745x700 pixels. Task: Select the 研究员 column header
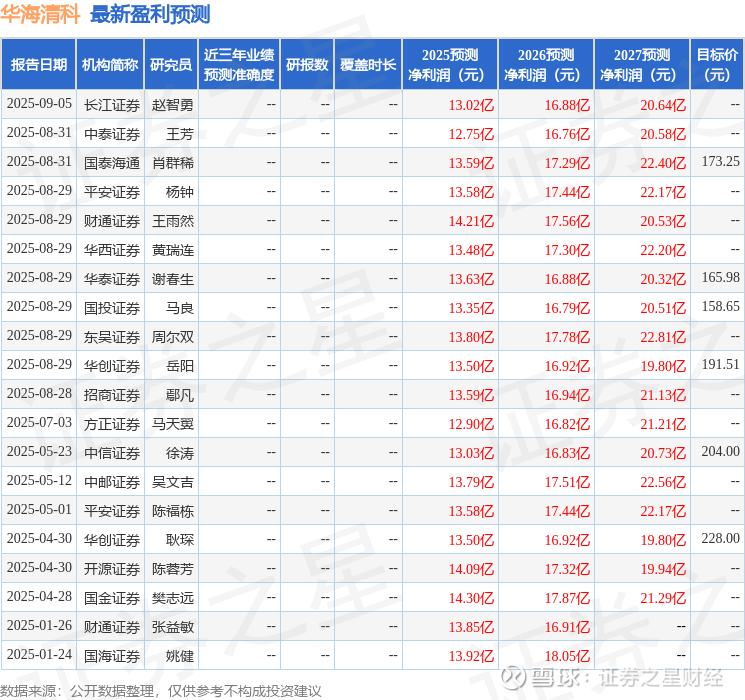click(171, 65)
